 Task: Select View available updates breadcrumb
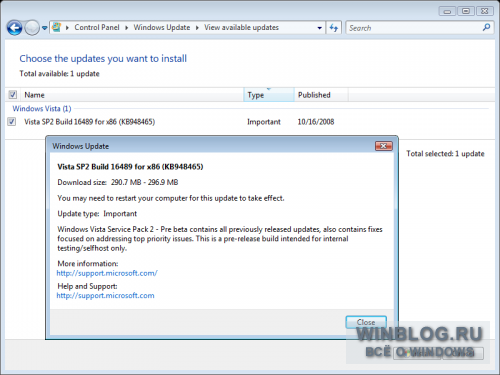tap(241, 27)
